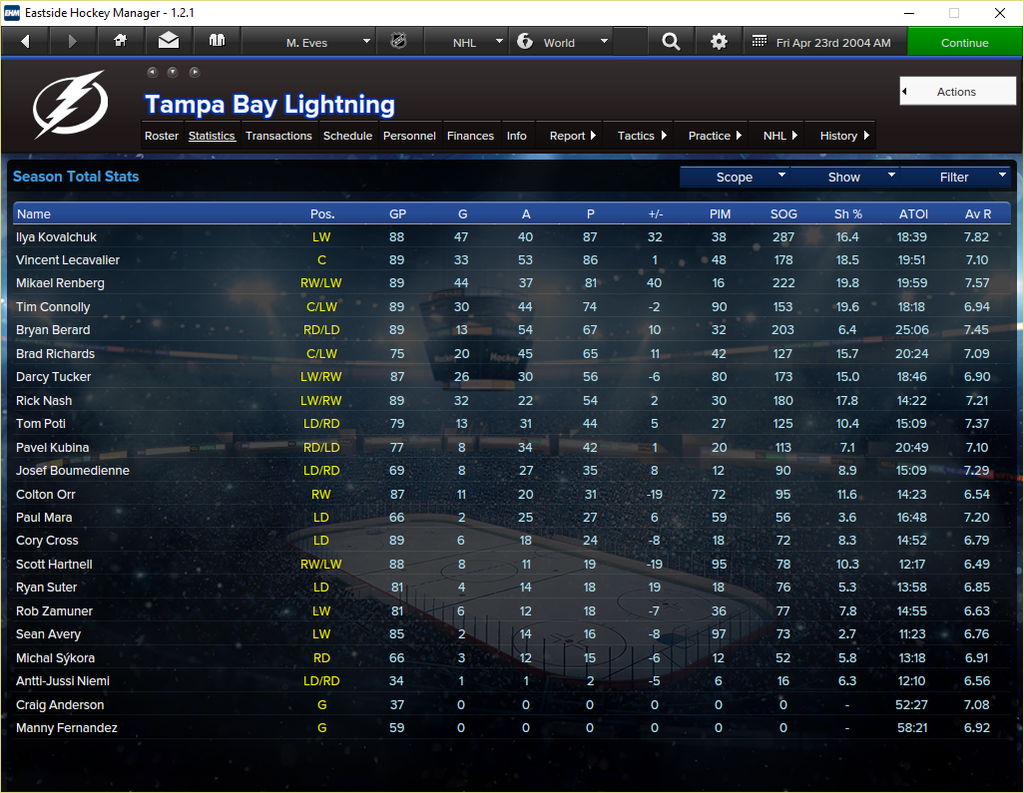
Task: Sort by the Pos. column header
Action: click(x=323, y=214)
